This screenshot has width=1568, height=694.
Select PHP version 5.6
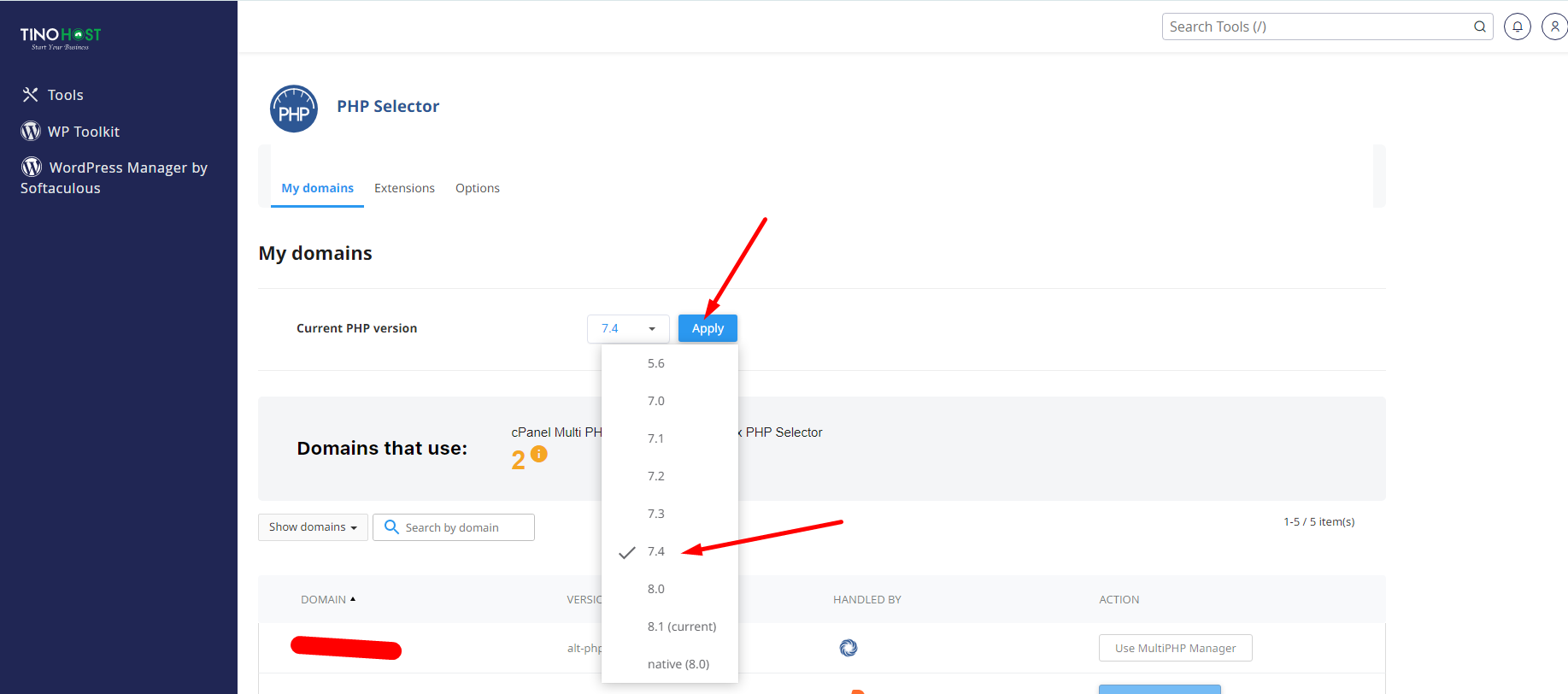tap(669, 363)
